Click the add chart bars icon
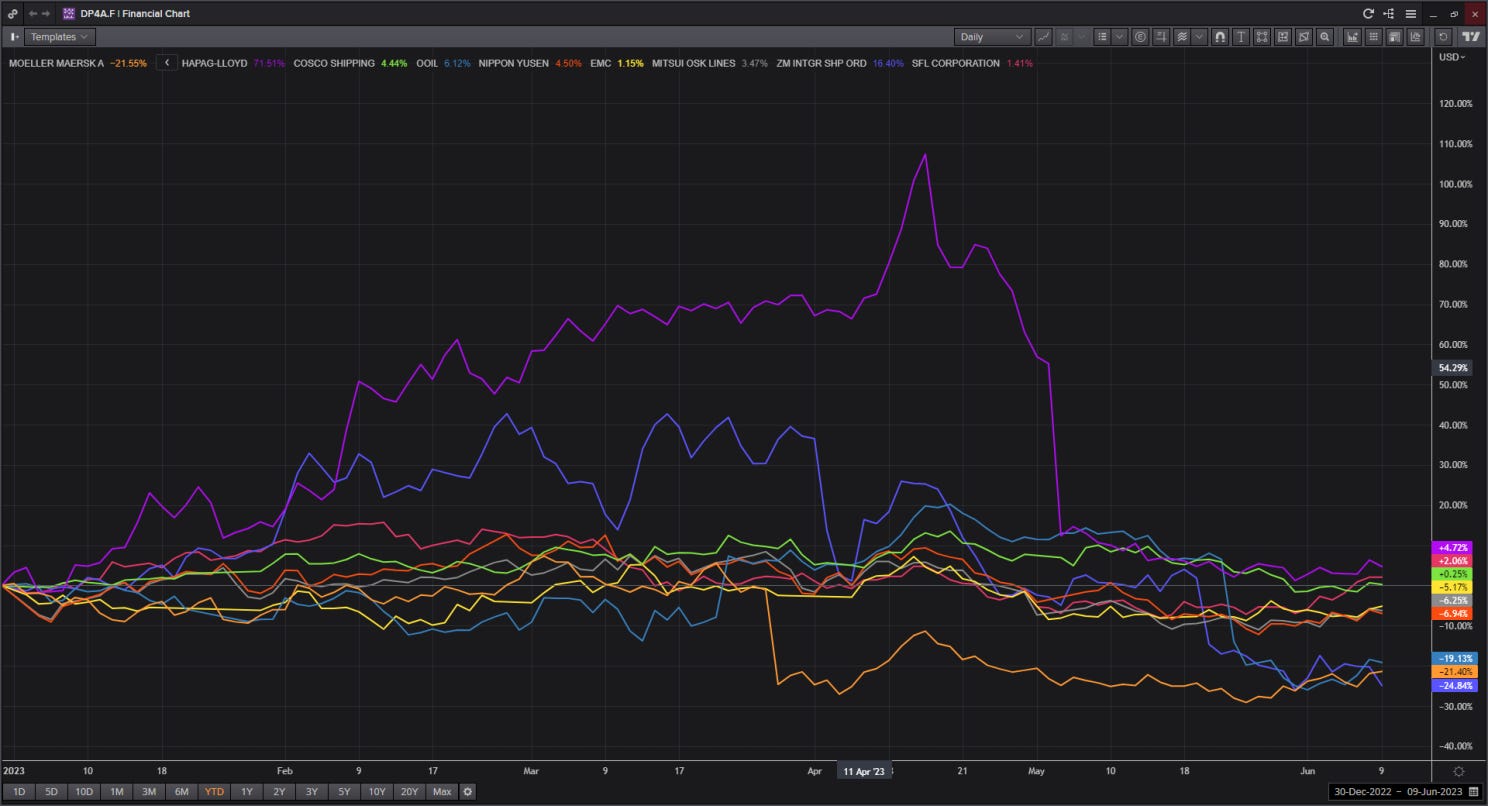This screenshot has width=1488, height=806. pyautogui.click(x=1353, y=37)
